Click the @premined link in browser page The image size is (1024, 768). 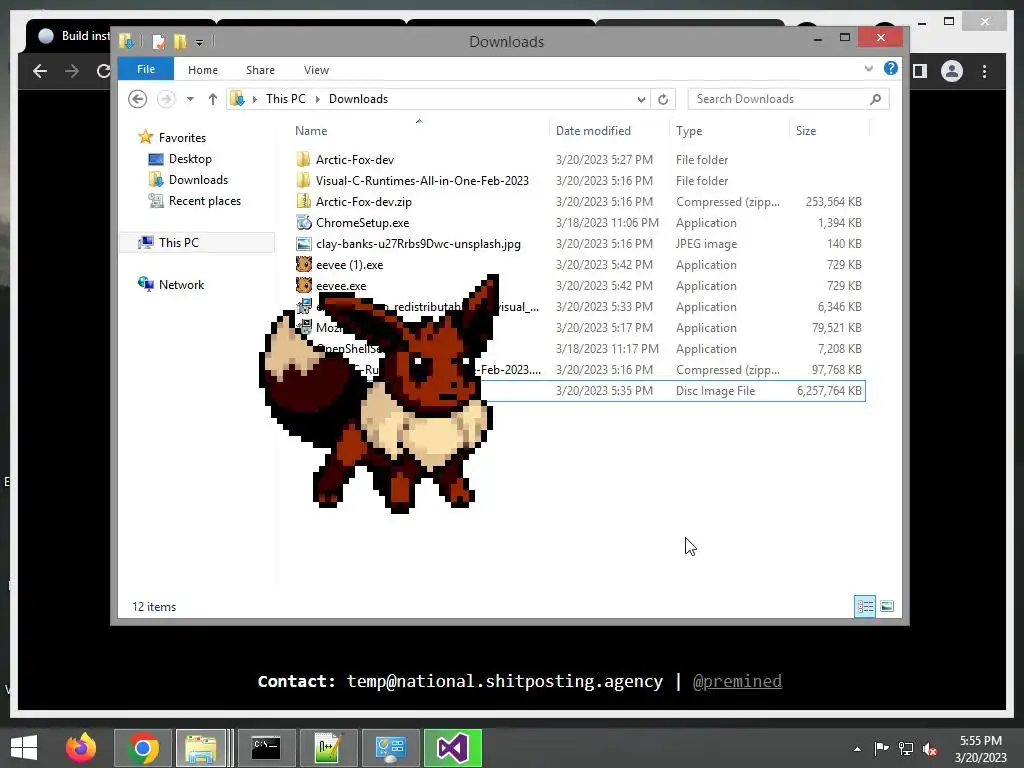click(x=737, y=681)
